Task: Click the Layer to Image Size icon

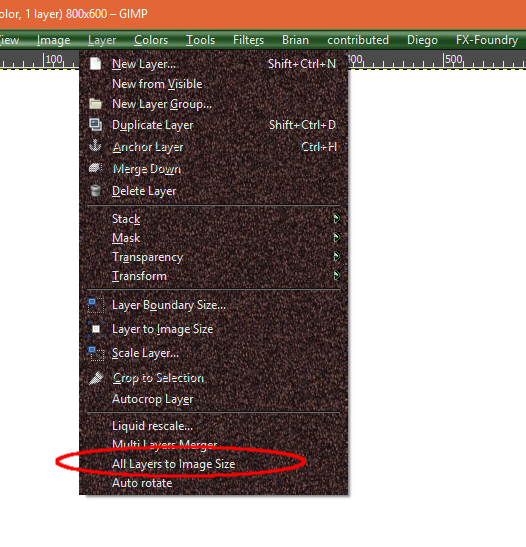Action: point(96,329)
